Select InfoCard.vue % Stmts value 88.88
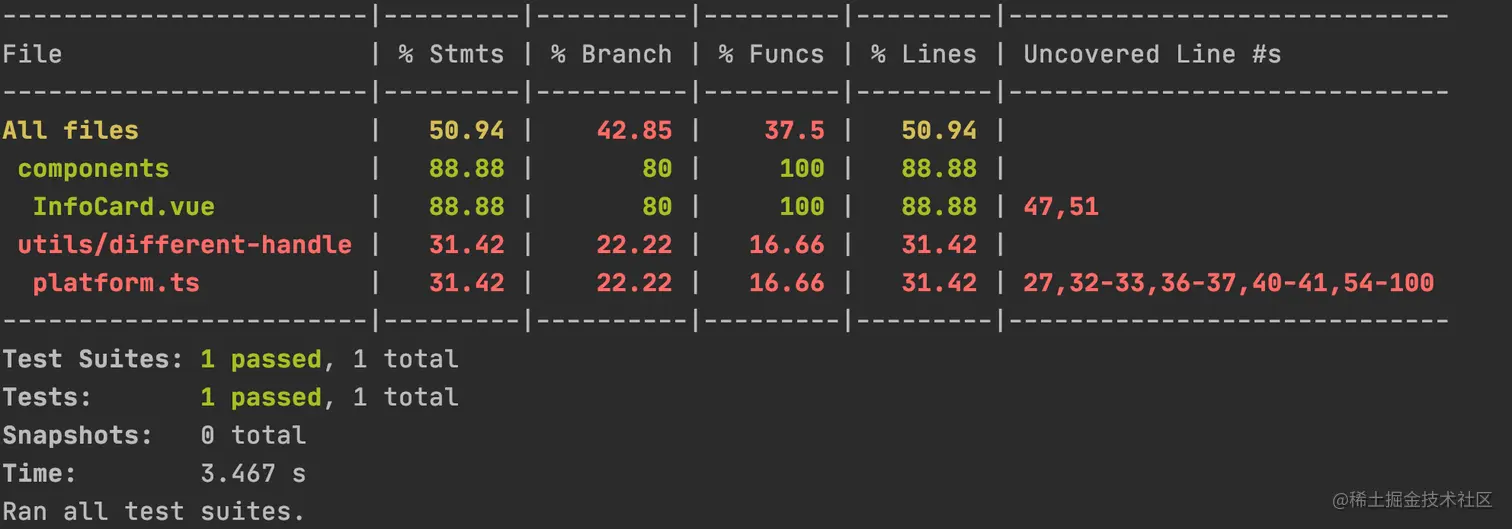Viewport: 1512px width, 529px height. pyautogui.click(x=467, y=207)
